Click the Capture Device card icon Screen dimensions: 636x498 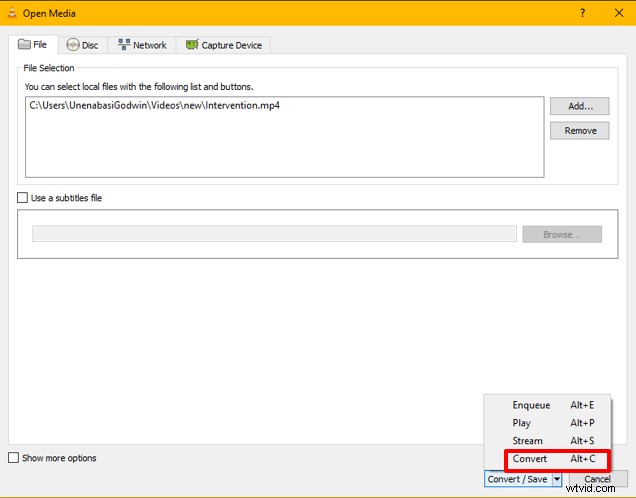coord(191,45)
